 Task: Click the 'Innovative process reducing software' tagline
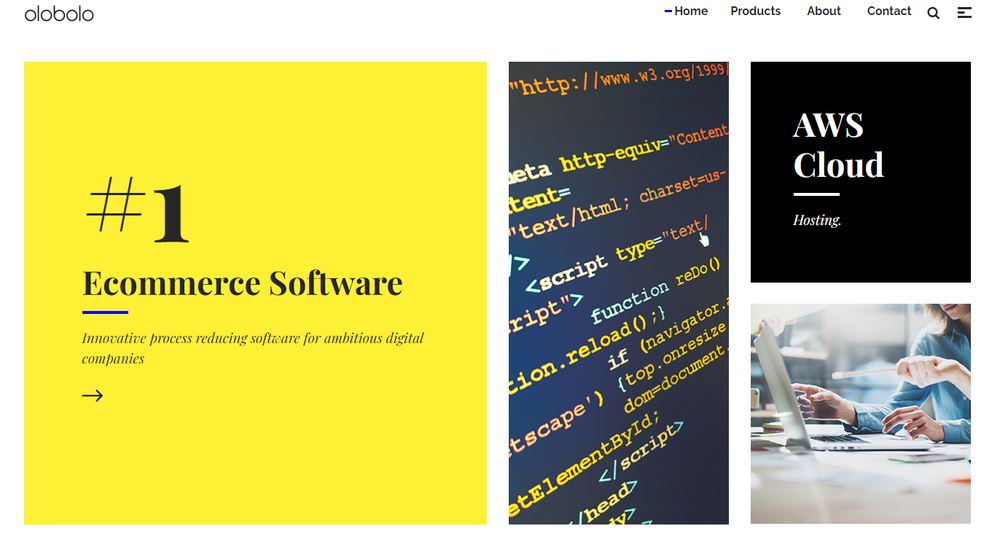point(253,348)
